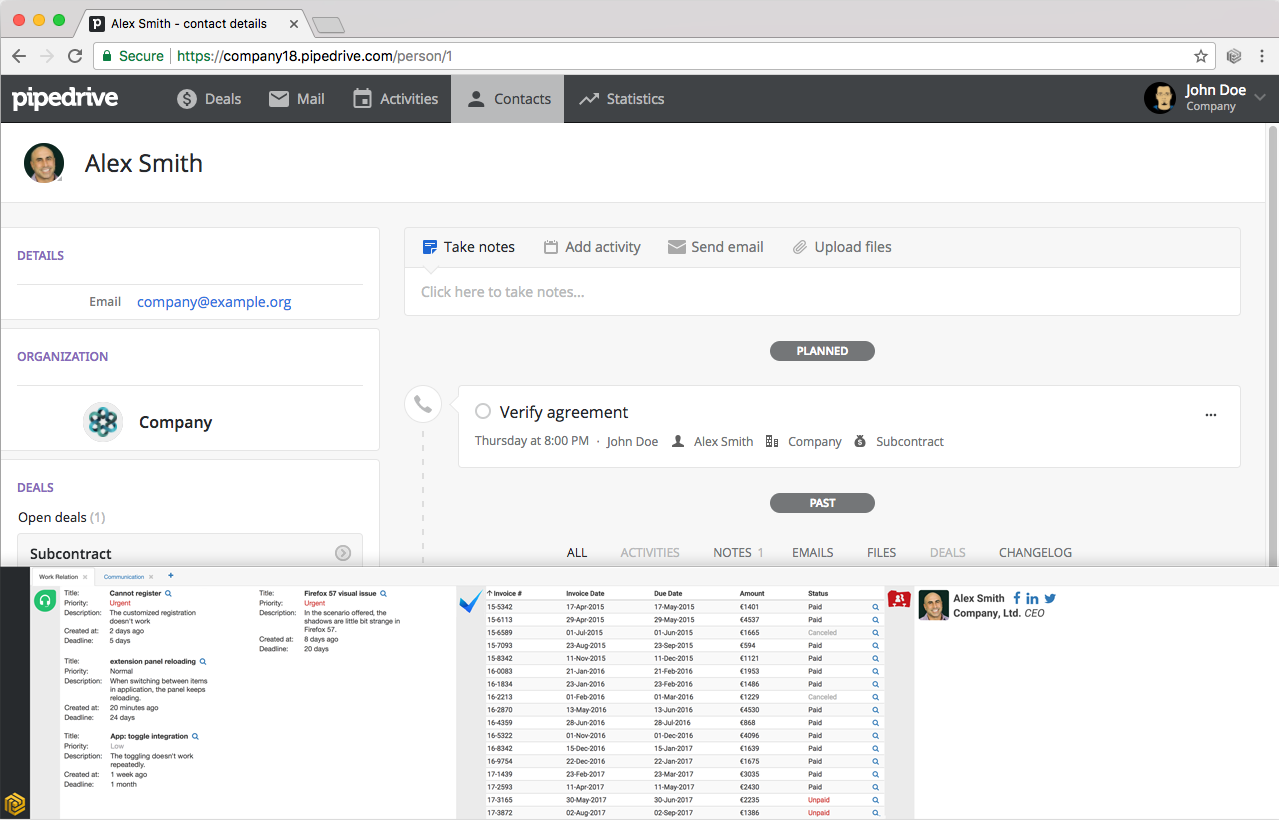Click the Pipedrive logo
Viewport: 1279px width, 820px height.
(65, 98)
